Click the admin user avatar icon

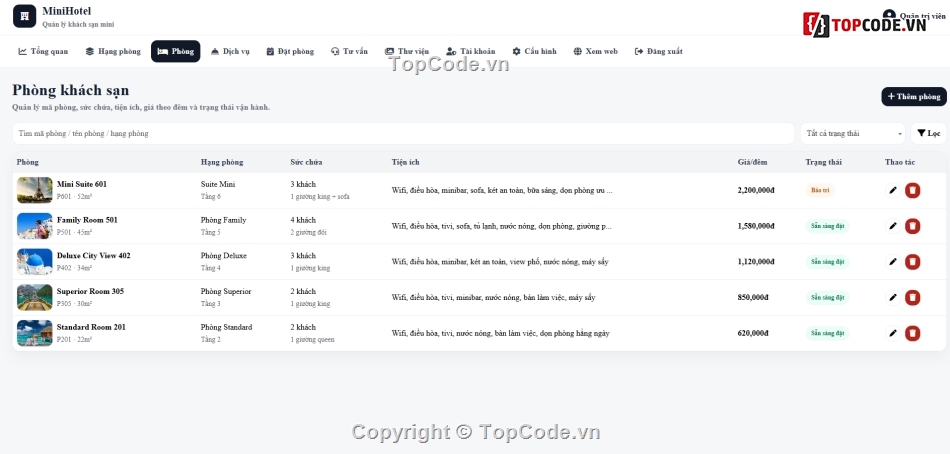pyautogui.click(x=889, y=14)
